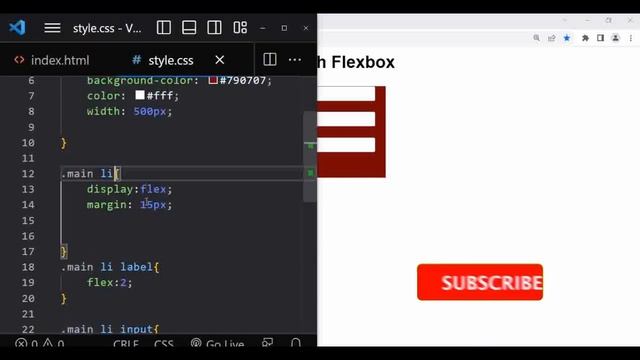
Task: Click the '.main li input{' selector text
Action: click(110, 329)
